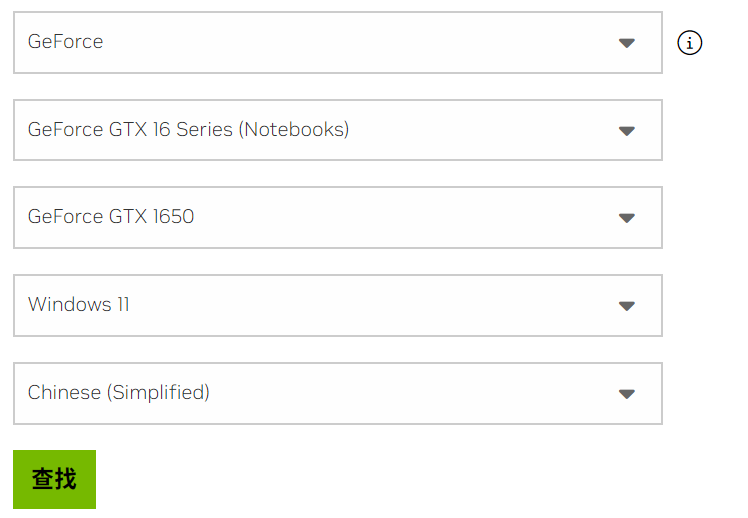
Task: Change the product series from the second combo box
Action: pos(337,130)
